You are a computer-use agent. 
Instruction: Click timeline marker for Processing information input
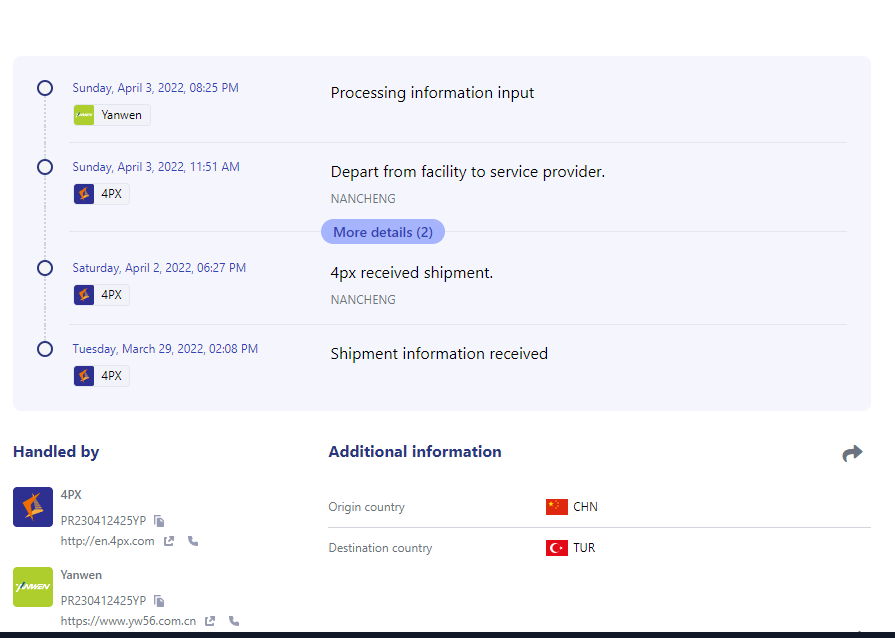[x=45, y=88]
